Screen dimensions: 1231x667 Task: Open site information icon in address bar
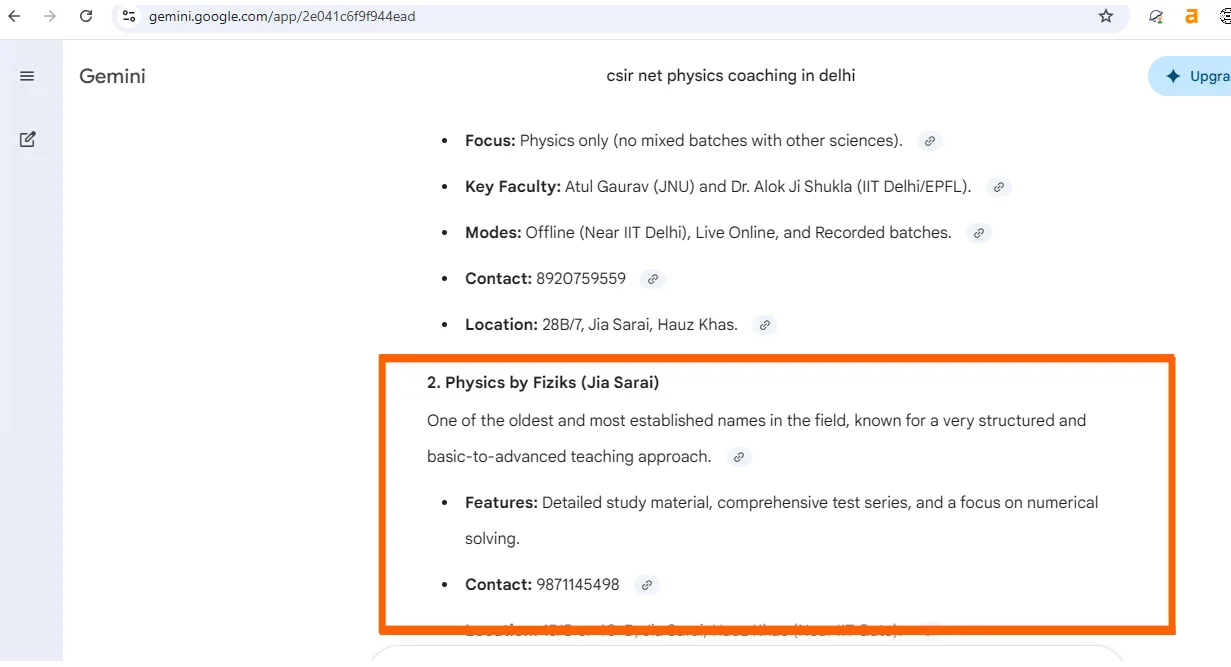click(129, 16)
